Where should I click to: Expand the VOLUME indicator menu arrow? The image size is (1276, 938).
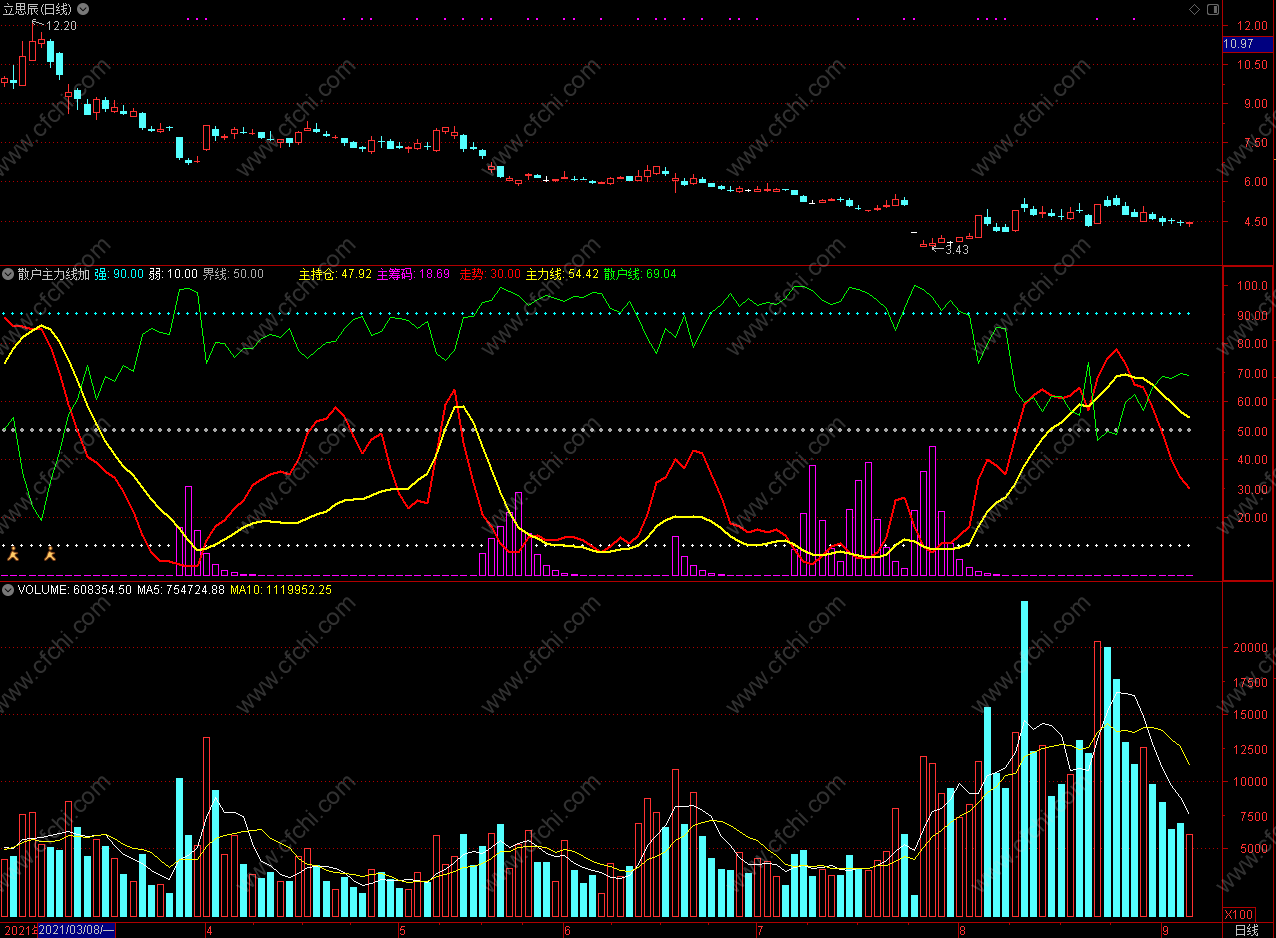point(9,590)
